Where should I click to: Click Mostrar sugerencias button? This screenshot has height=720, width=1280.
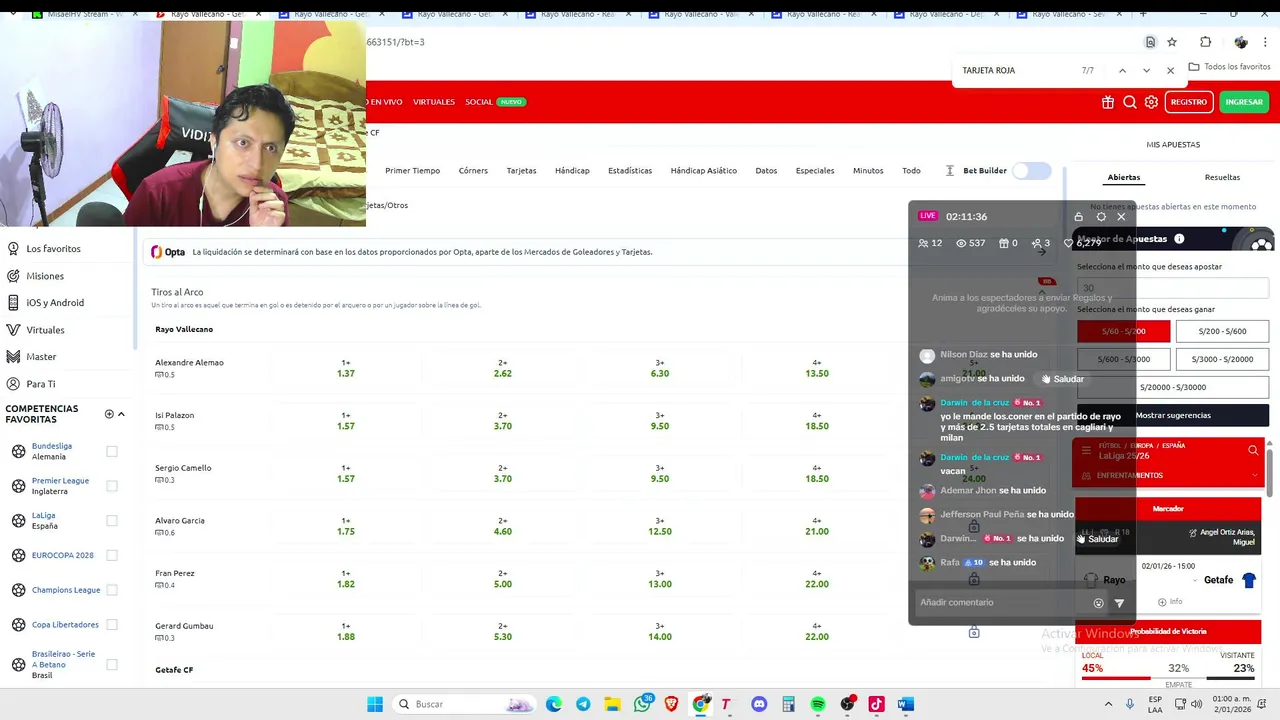pos(1172,415)
